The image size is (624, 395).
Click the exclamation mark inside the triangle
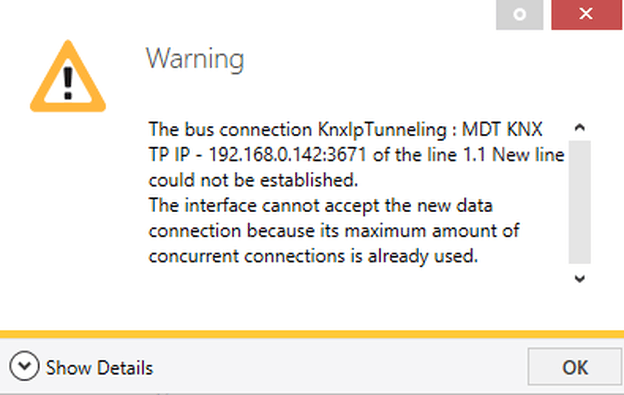(x=68, y=84)
